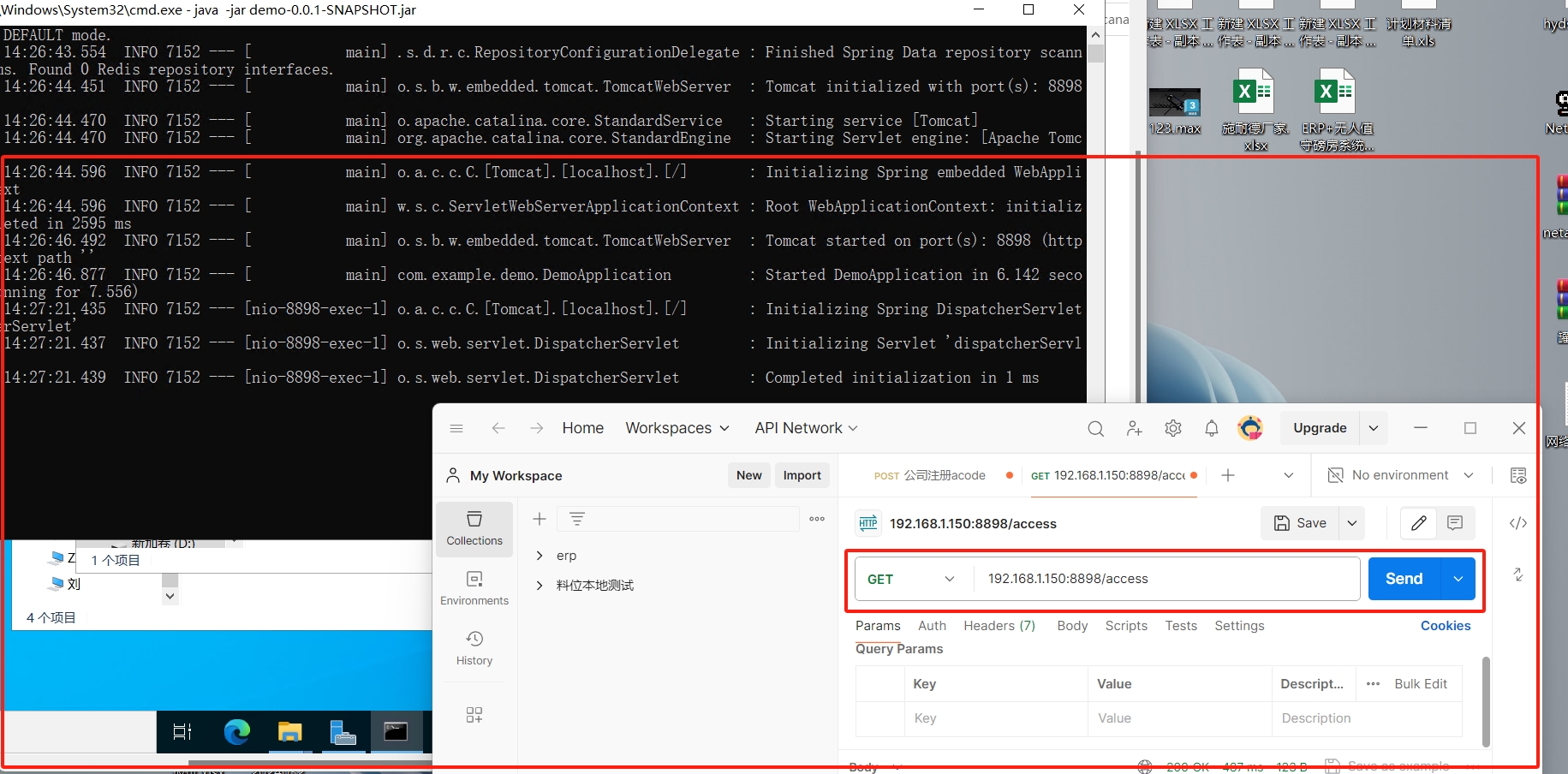
Task: Open the 123.max desktop file
Action: point(1175,111)
